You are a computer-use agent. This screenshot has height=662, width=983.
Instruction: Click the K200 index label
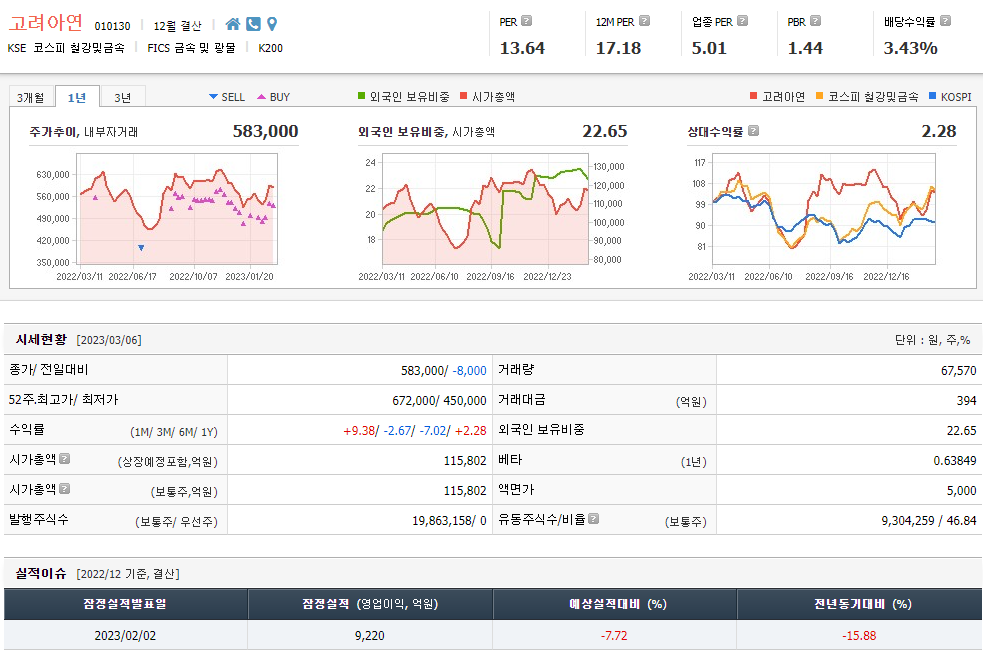click(x=270, y=48)
